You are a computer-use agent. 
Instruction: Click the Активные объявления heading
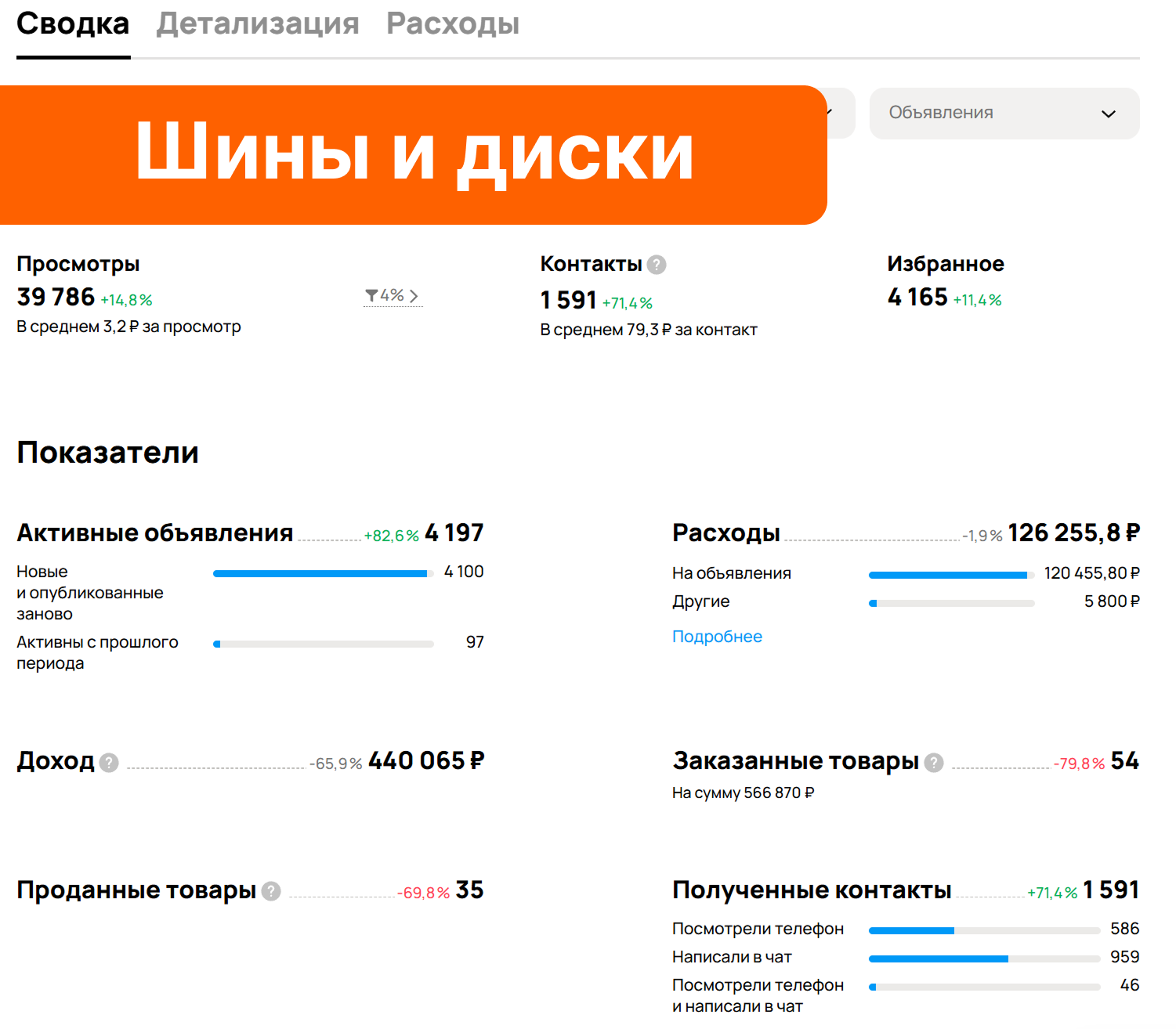coord(154,533)
